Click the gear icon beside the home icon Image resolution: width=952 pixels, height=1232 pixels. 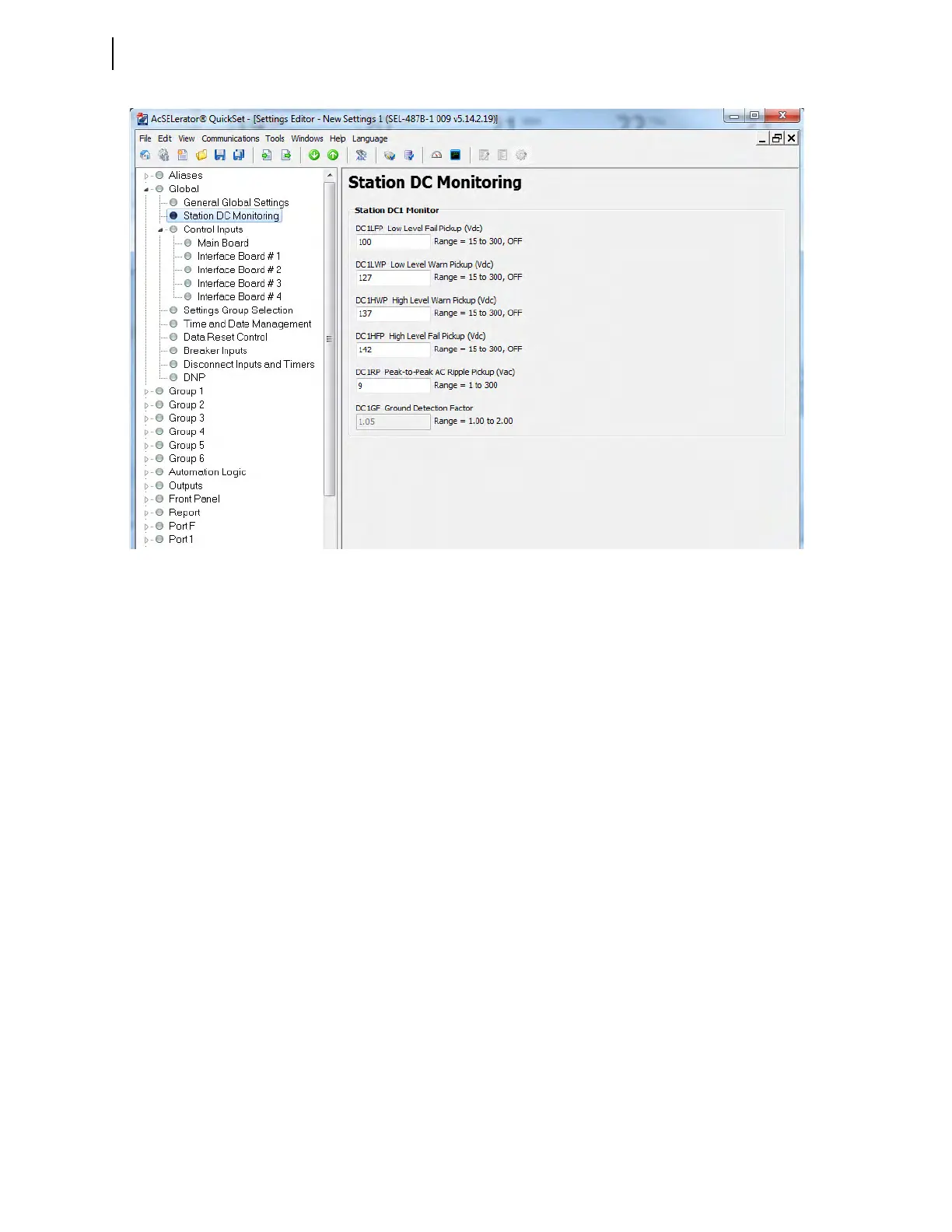(x=163, y=156)
